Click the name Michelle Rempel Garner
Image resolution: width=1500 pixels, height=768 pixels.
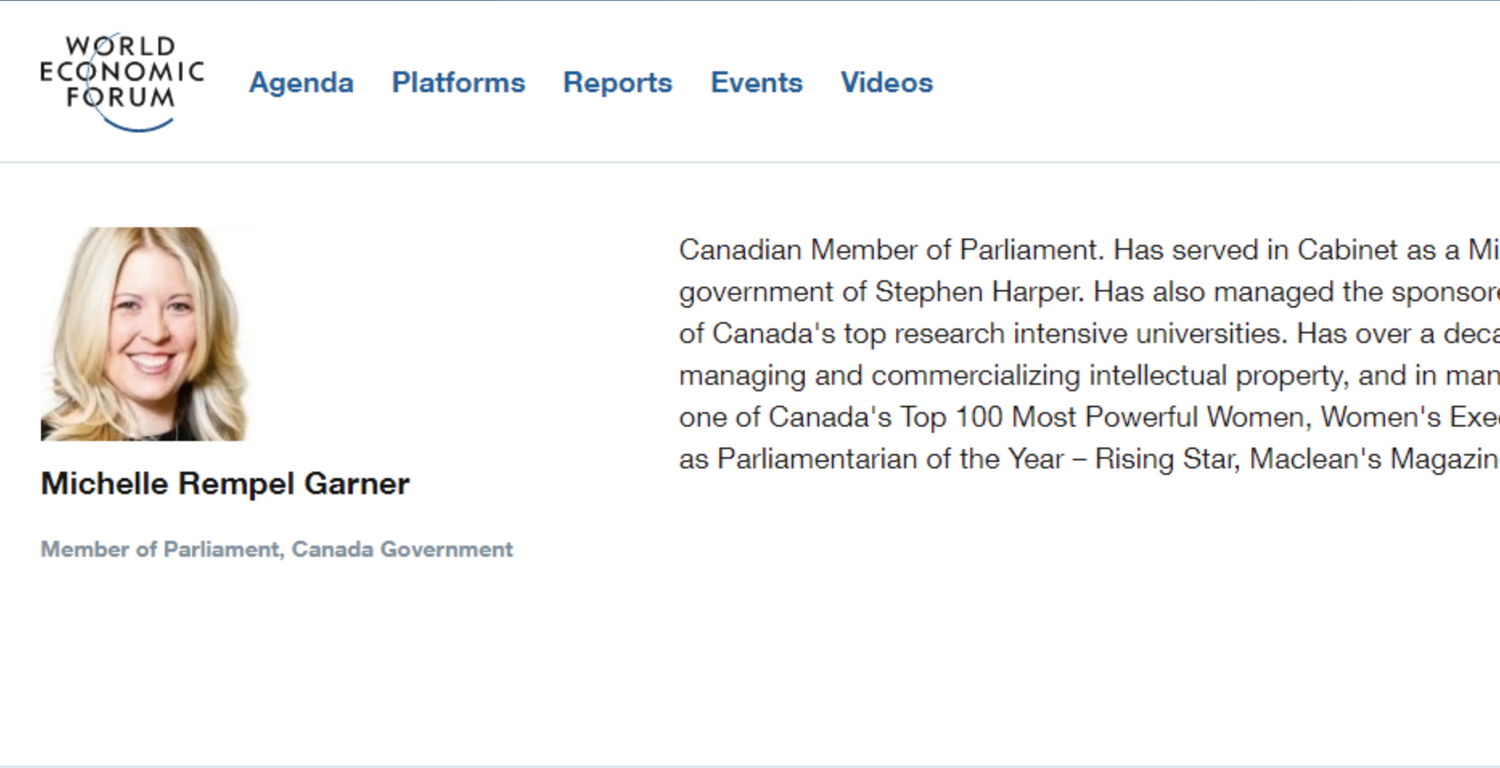tap(225, 484)
